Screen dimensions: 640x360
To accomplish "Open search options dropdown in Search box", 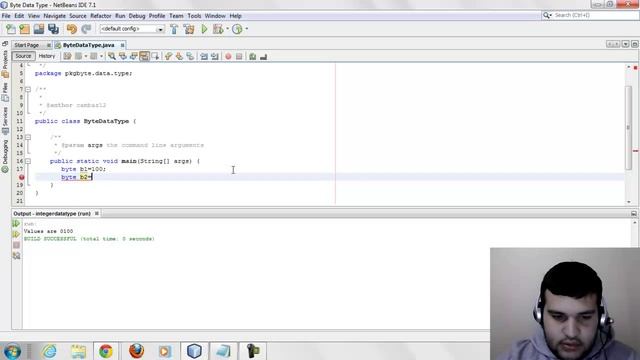I will pyautogui.click(x=547, y=15).
